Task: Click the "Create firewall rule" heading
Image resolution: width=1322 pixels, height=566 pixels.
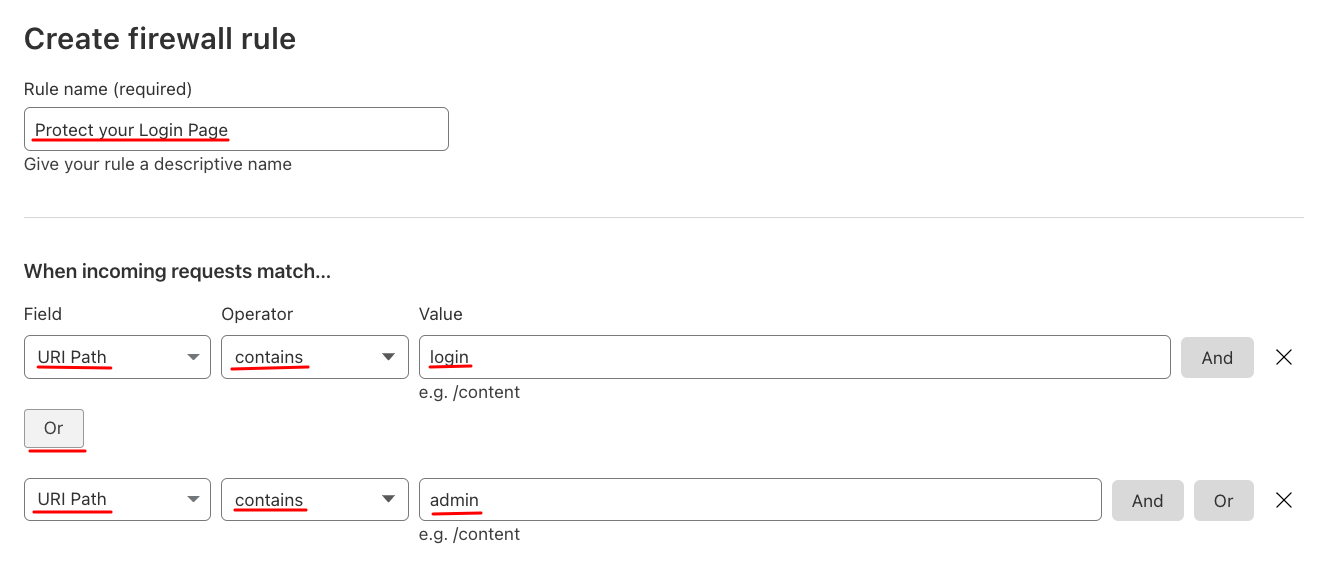Action: pyautogui.click(x=160, y=39)
